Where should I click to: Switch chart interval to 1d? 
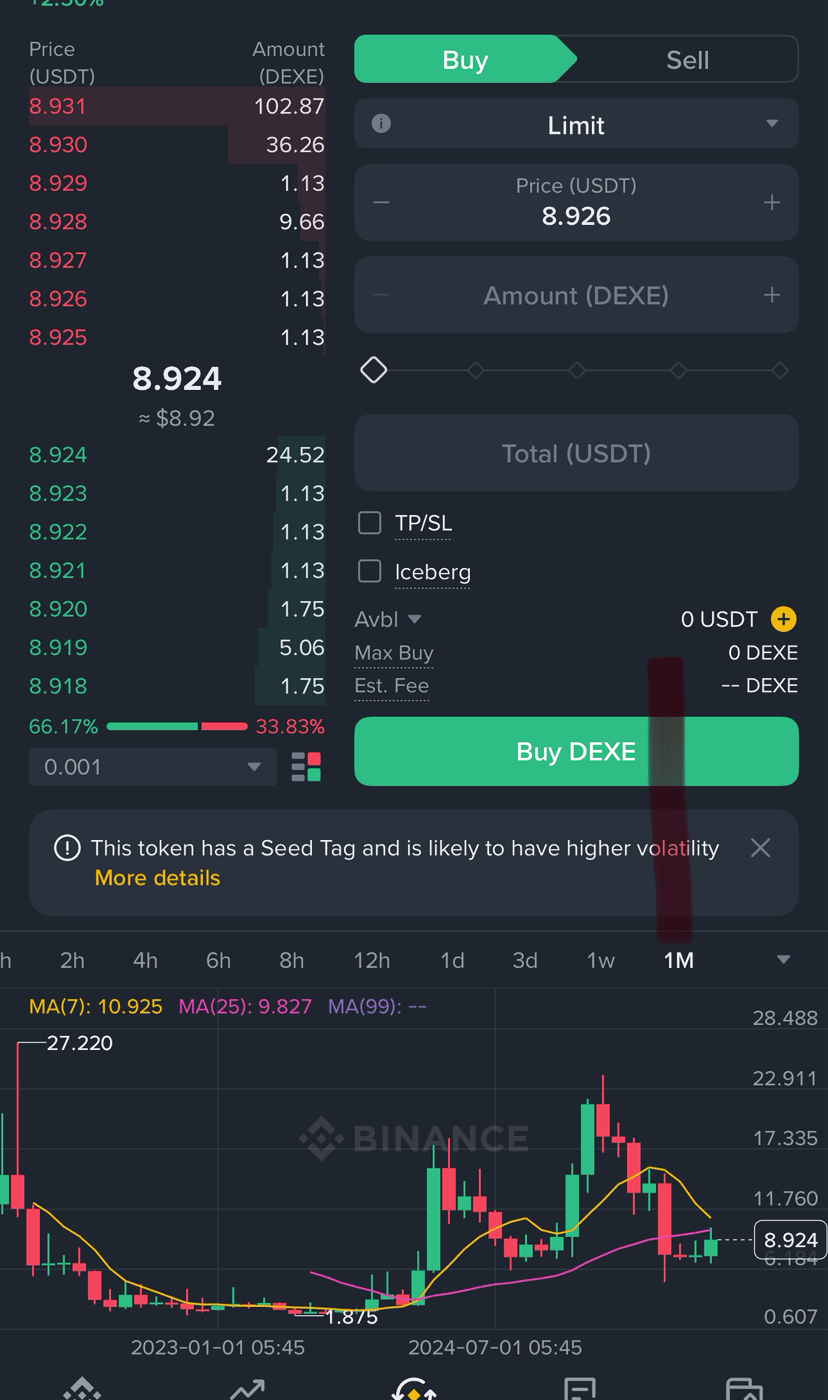point(452,960)
